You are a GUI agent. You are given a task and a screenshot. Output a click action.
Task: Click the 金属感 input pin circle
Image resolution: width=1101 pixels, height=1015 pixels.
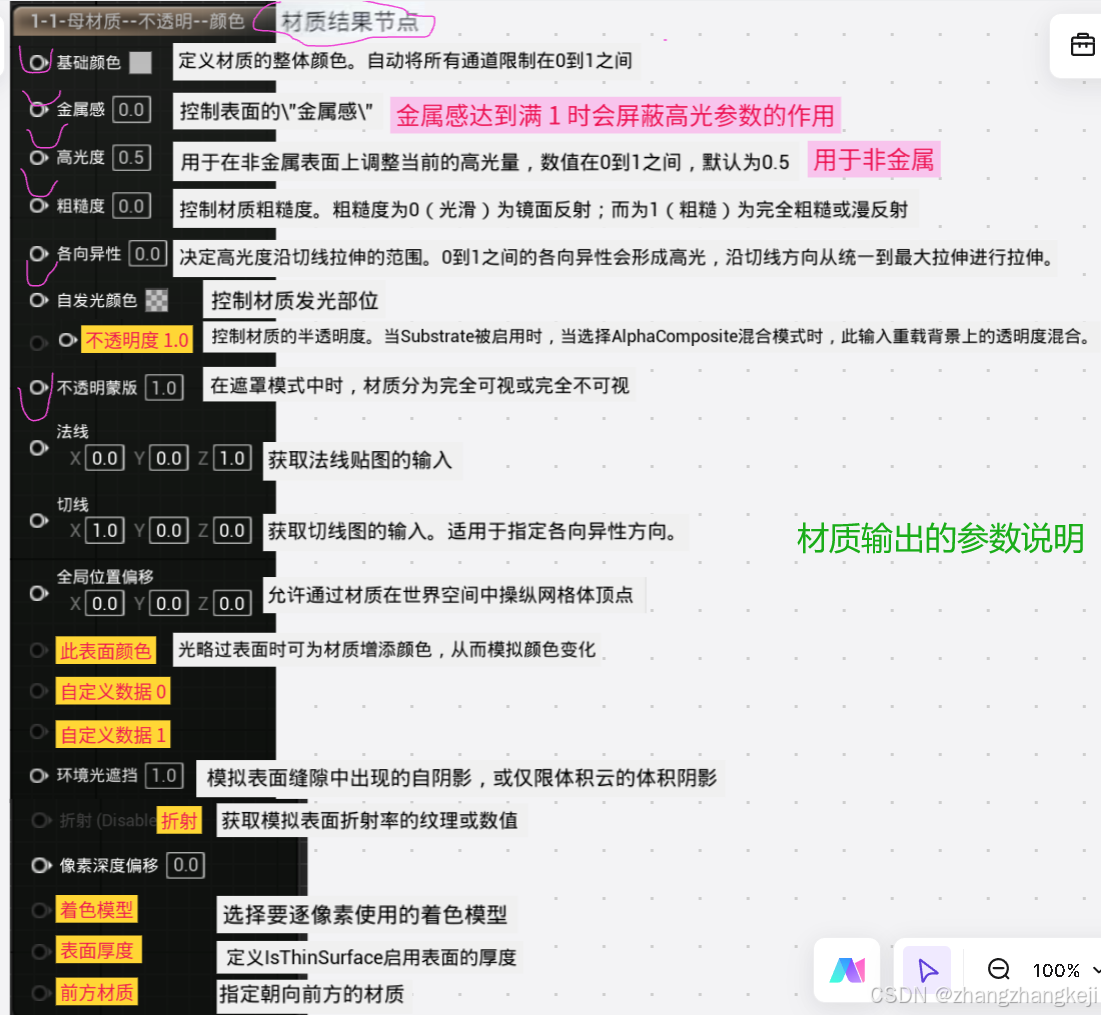tap(37, 109)
